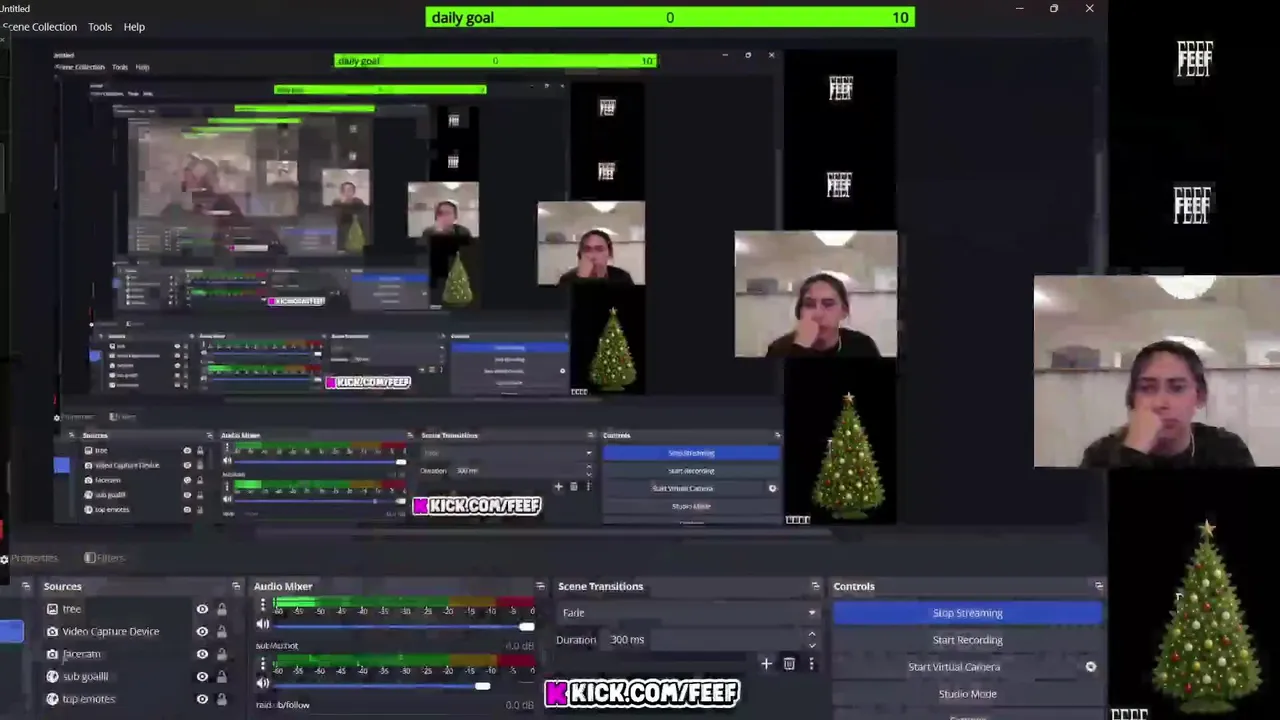Click the Scene Transitions panel title
This screenshot has height=720, width=1280.
coord(600,586)
